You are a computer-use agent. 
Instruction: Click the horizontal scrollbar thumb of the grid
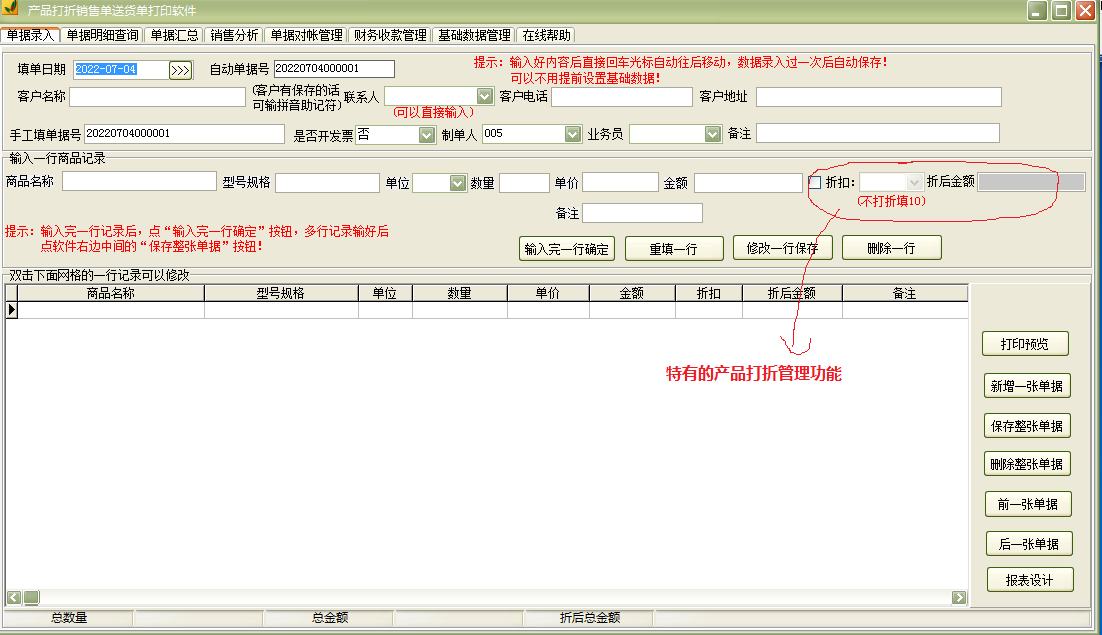pyautogui.click(x=32, y=597)
